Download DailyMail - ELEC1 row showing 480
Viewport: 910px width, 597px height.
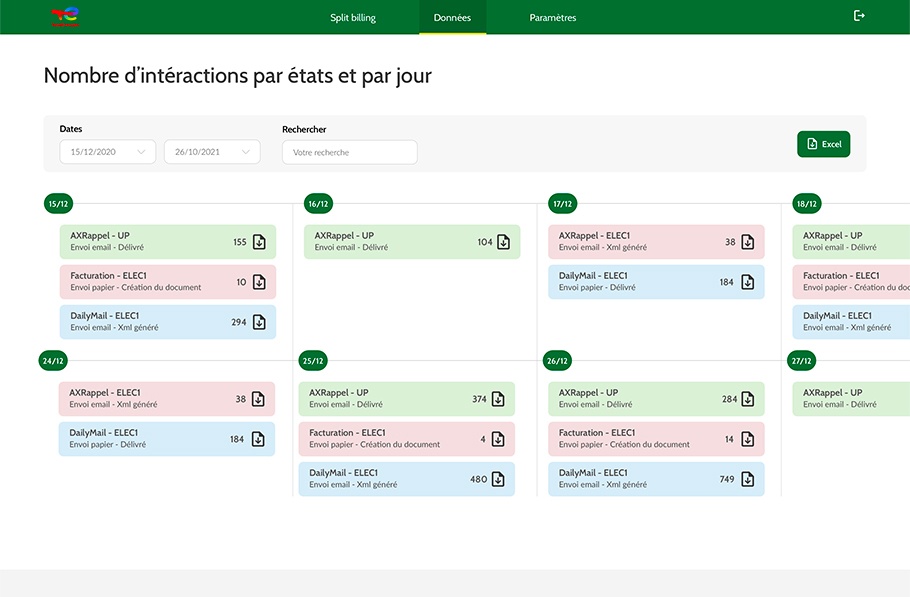[498, 479]
